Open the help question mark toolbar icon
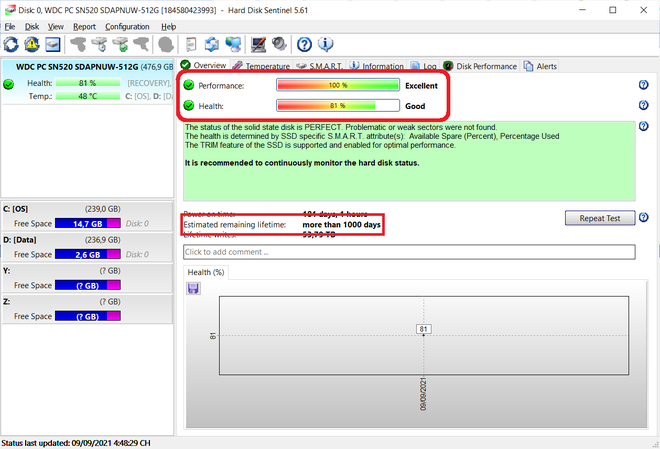Screen dimensions: 660x449 click(x=305, y=44)
